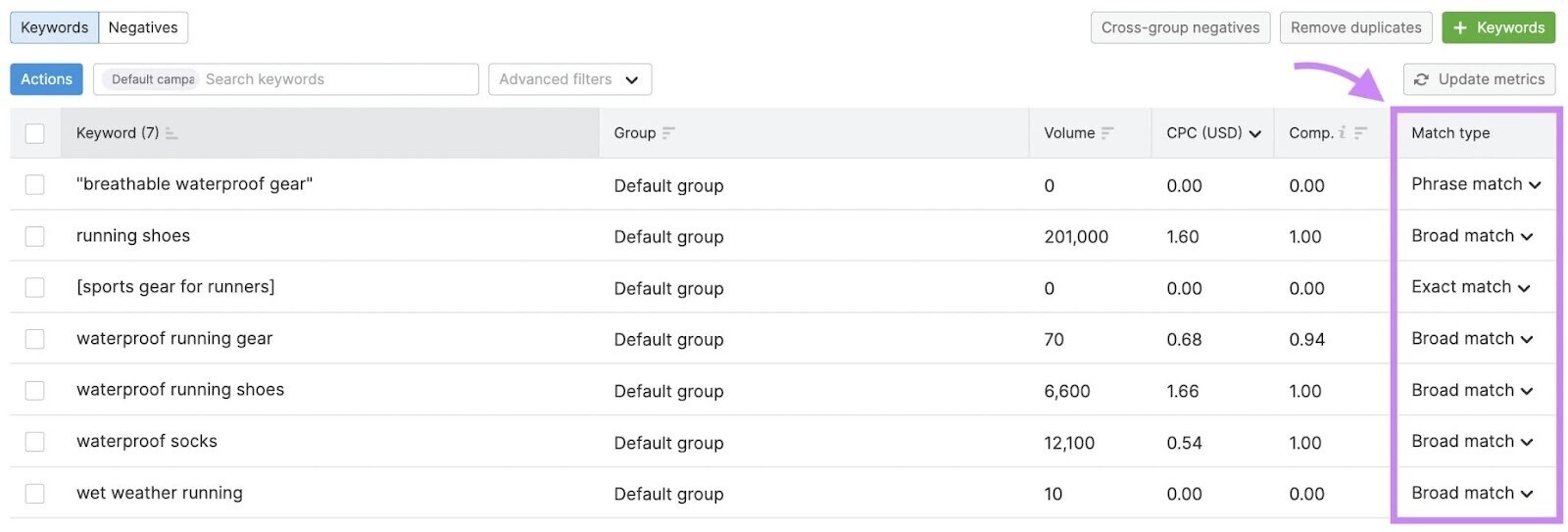Screen dimensions: 1568x532
Task: Open match type dropdown for wet weather running
Action: click(x=1472, y=493)
